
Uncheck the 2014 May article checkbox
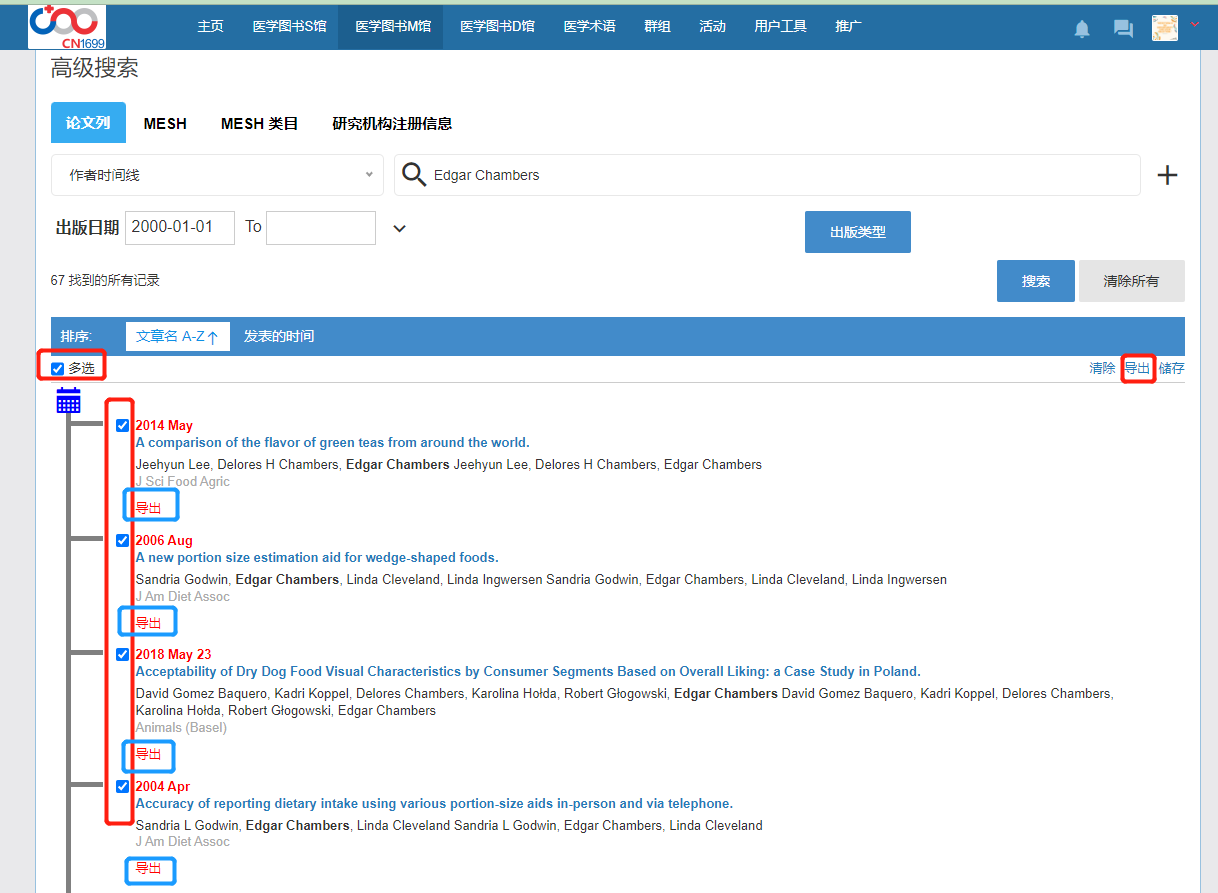coord(122,426)
